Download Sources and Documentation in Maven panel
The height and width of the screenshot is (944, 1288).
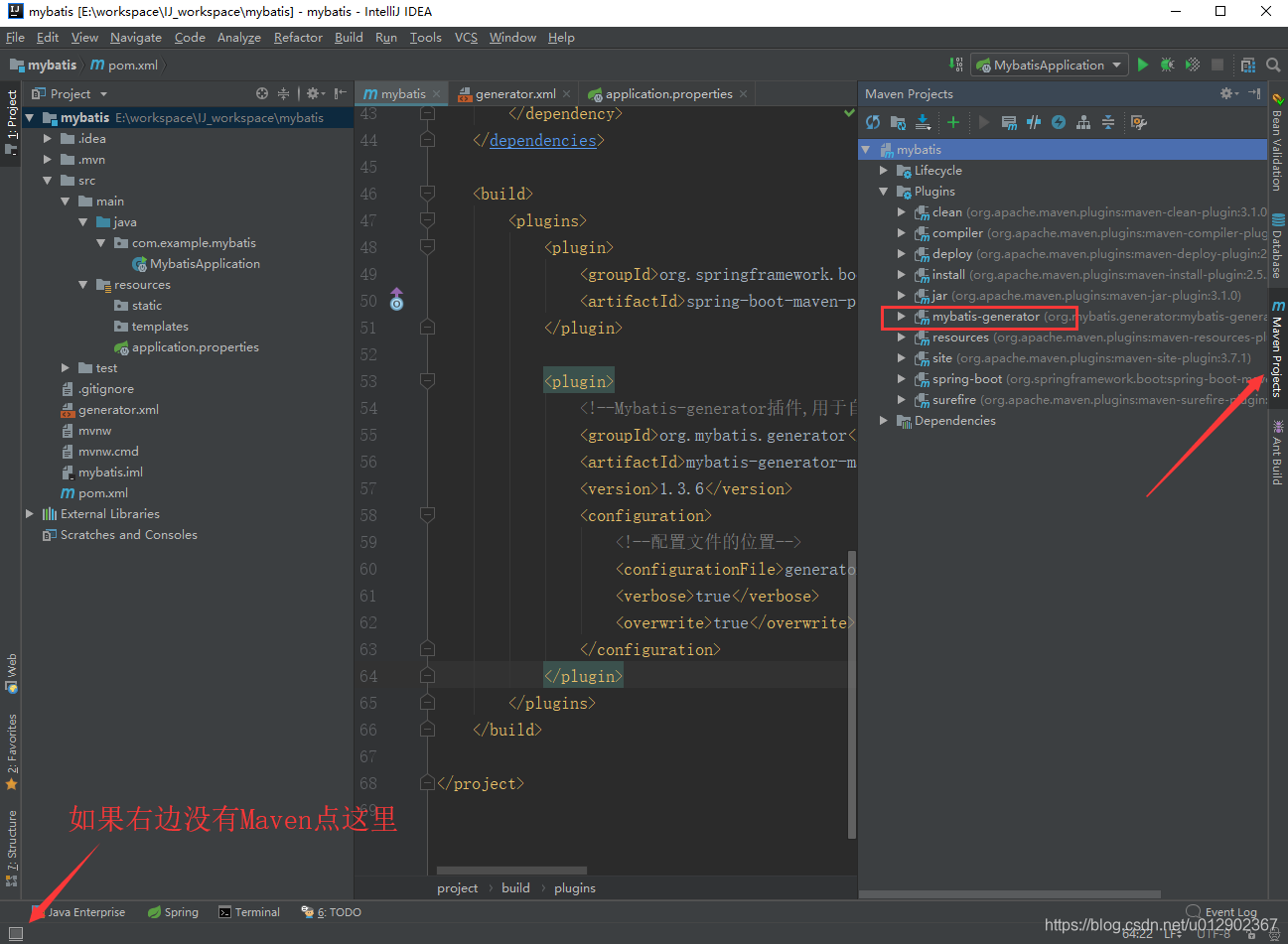923,122
